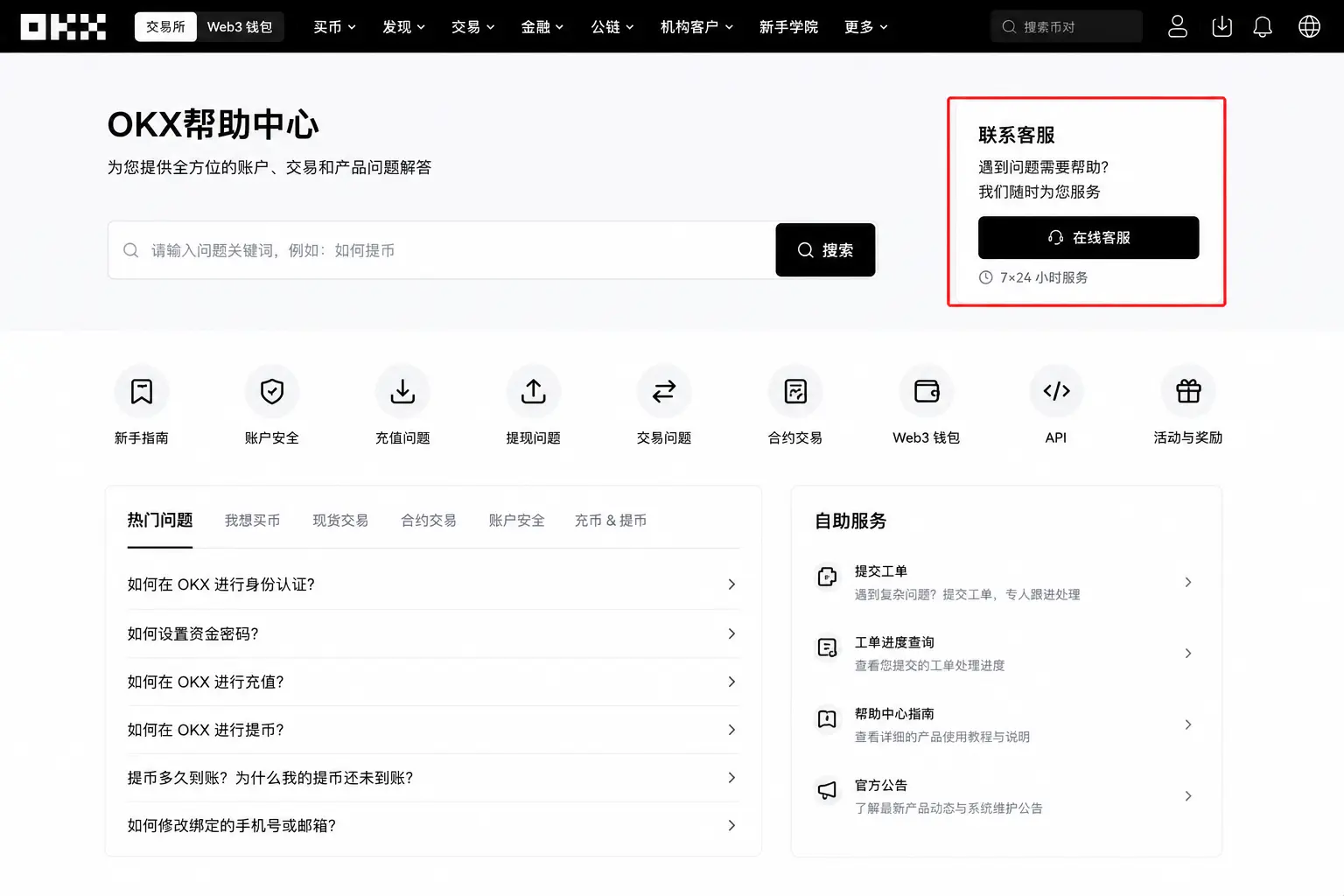
Task: Open 活动与奖励 gift icon
Action: (1188, 391)
